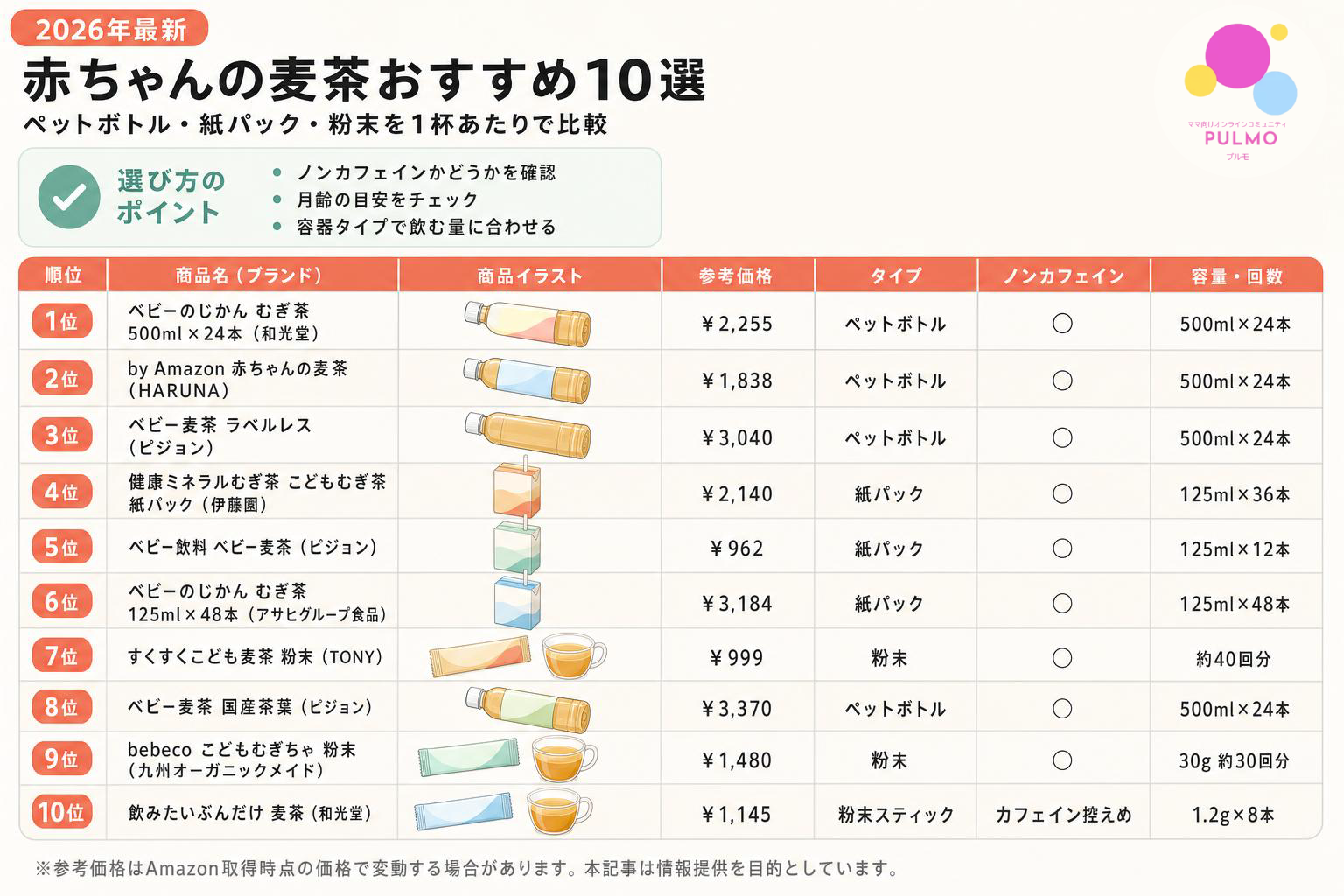This screenshot has width=1344, height=896.
Task: Click the blue powder stick in 10位 row
Action: [x=464, y=811]
